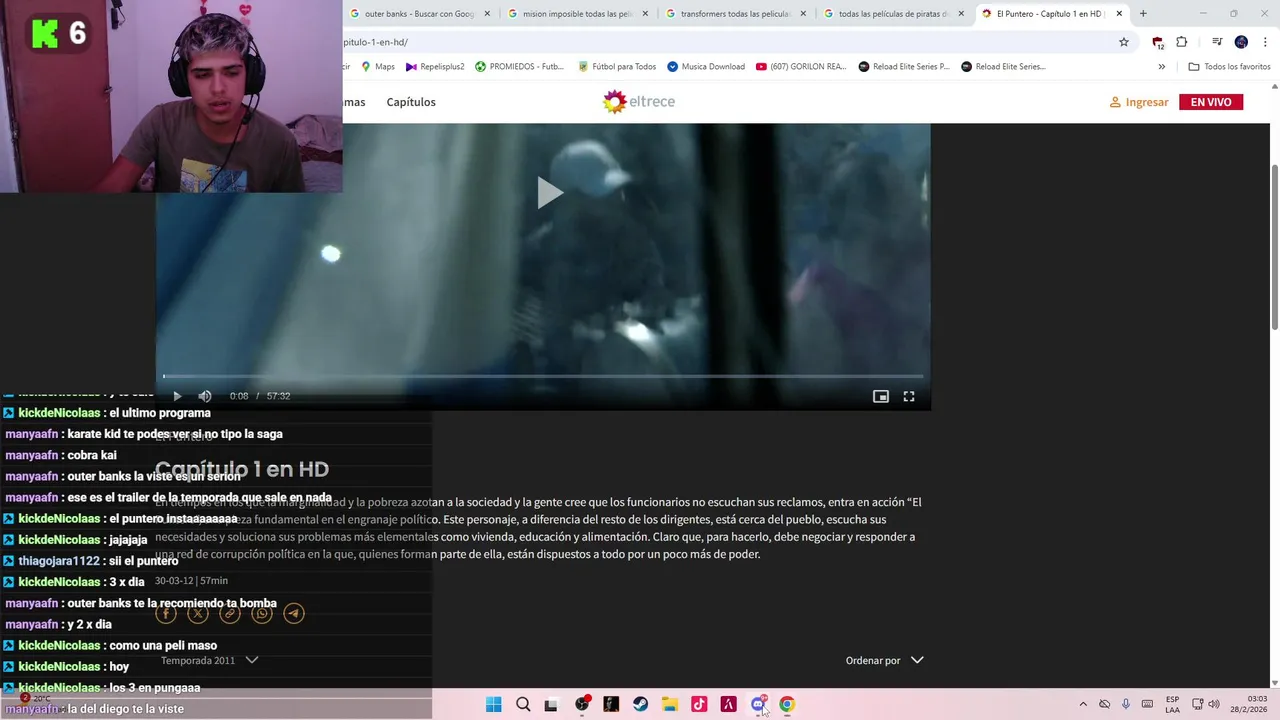Open Task View on the taskbar

pyautogui.click(x=551, y=704)
